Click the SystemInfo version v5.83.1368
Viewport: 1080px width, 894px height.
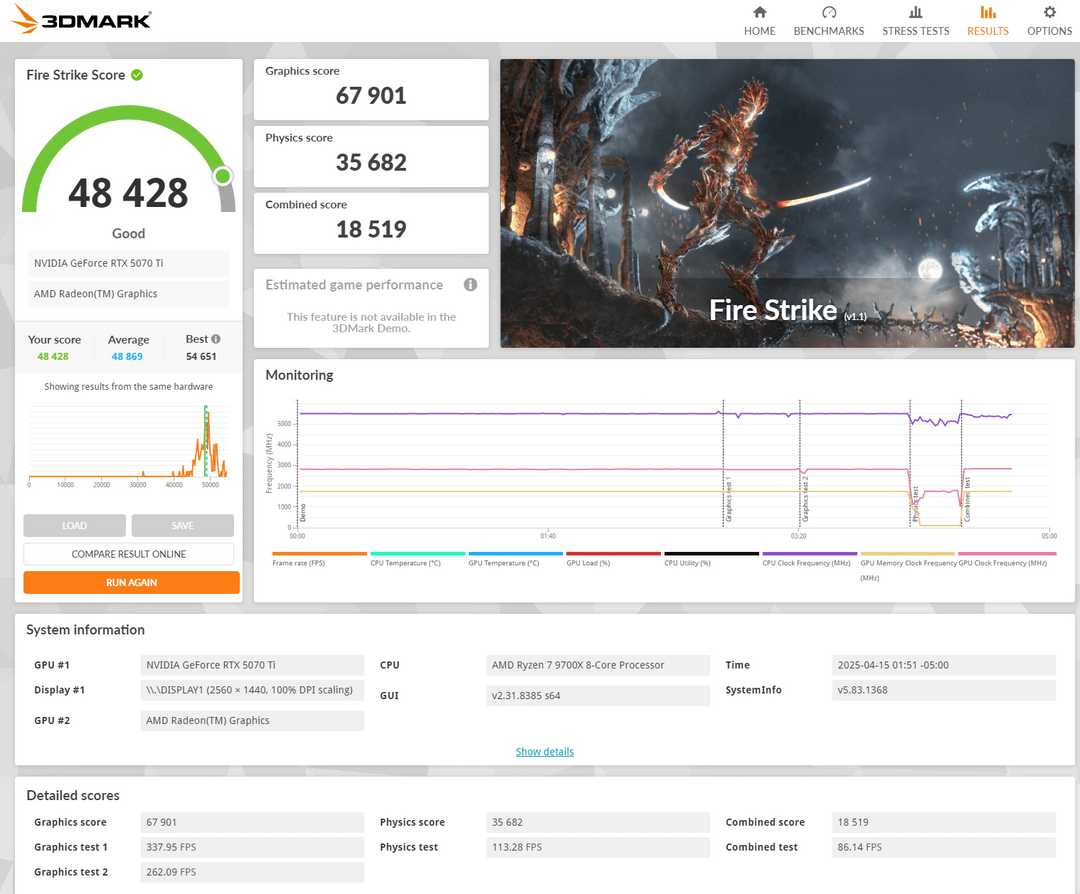pos(944,690)
